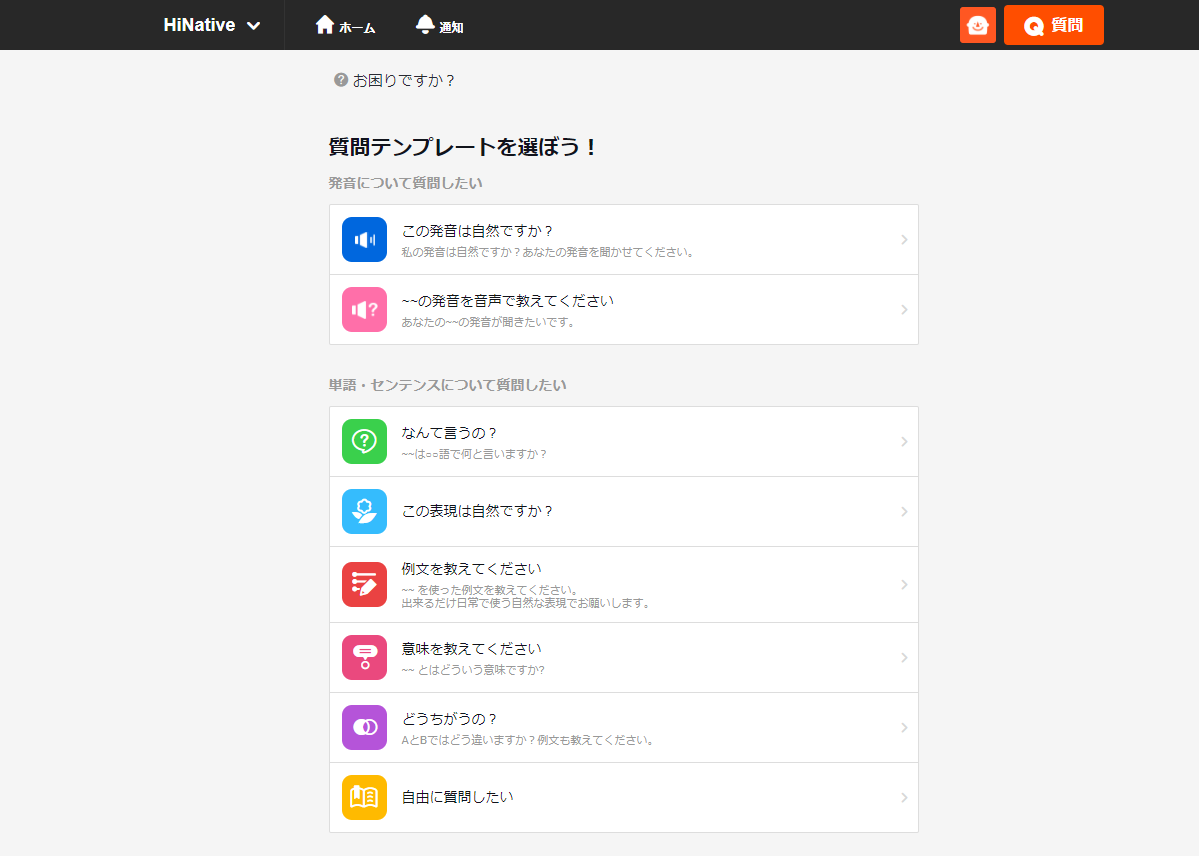
Task: Click the light blue flower icon
Action: [364, 511]
